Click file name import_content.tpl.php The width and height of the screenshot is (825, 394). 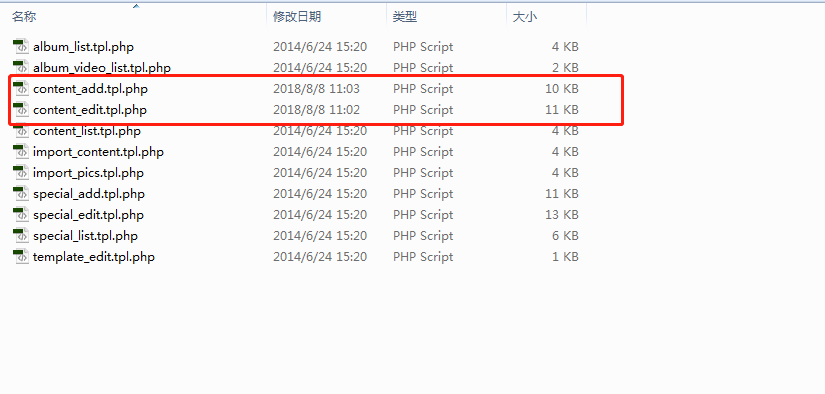pyautogui.click(x=98, y=152)
